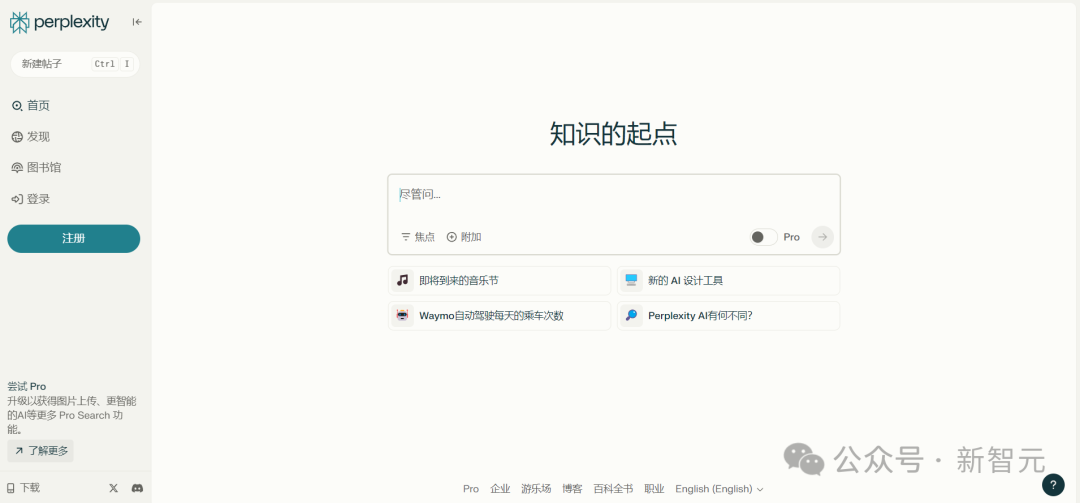This screenshot has width=1080, height=503.
Task: Click 百科全书 encyclopedia footer link
Action: coord(614,489)
